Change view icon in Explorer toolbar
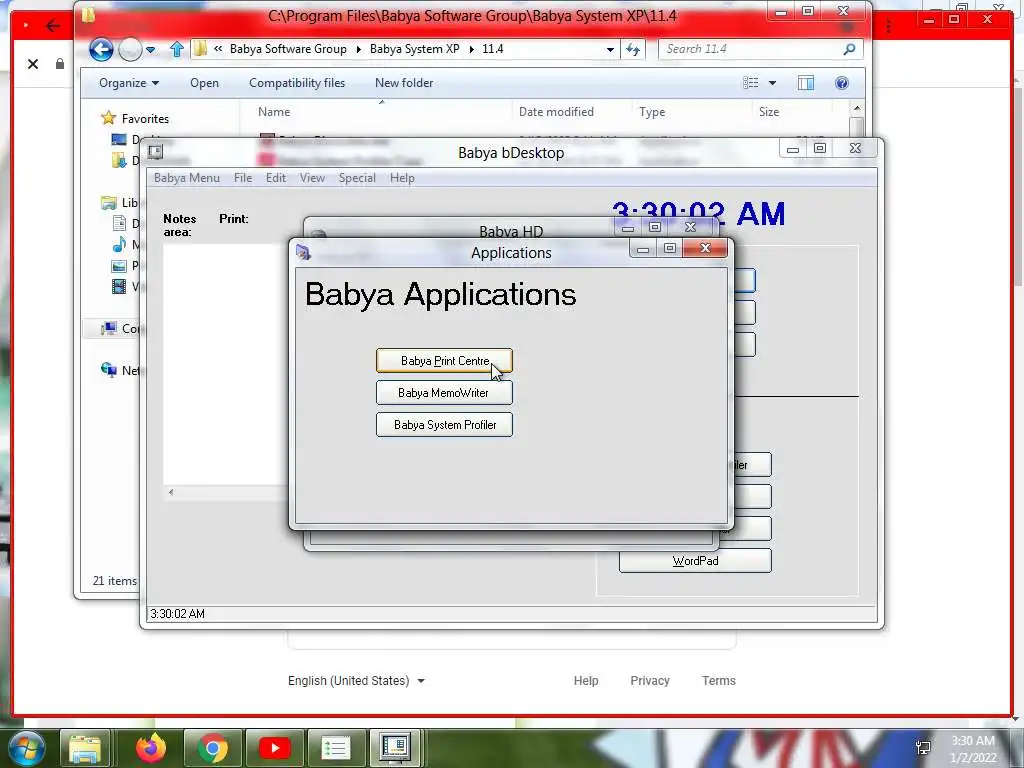 [751, 83]
